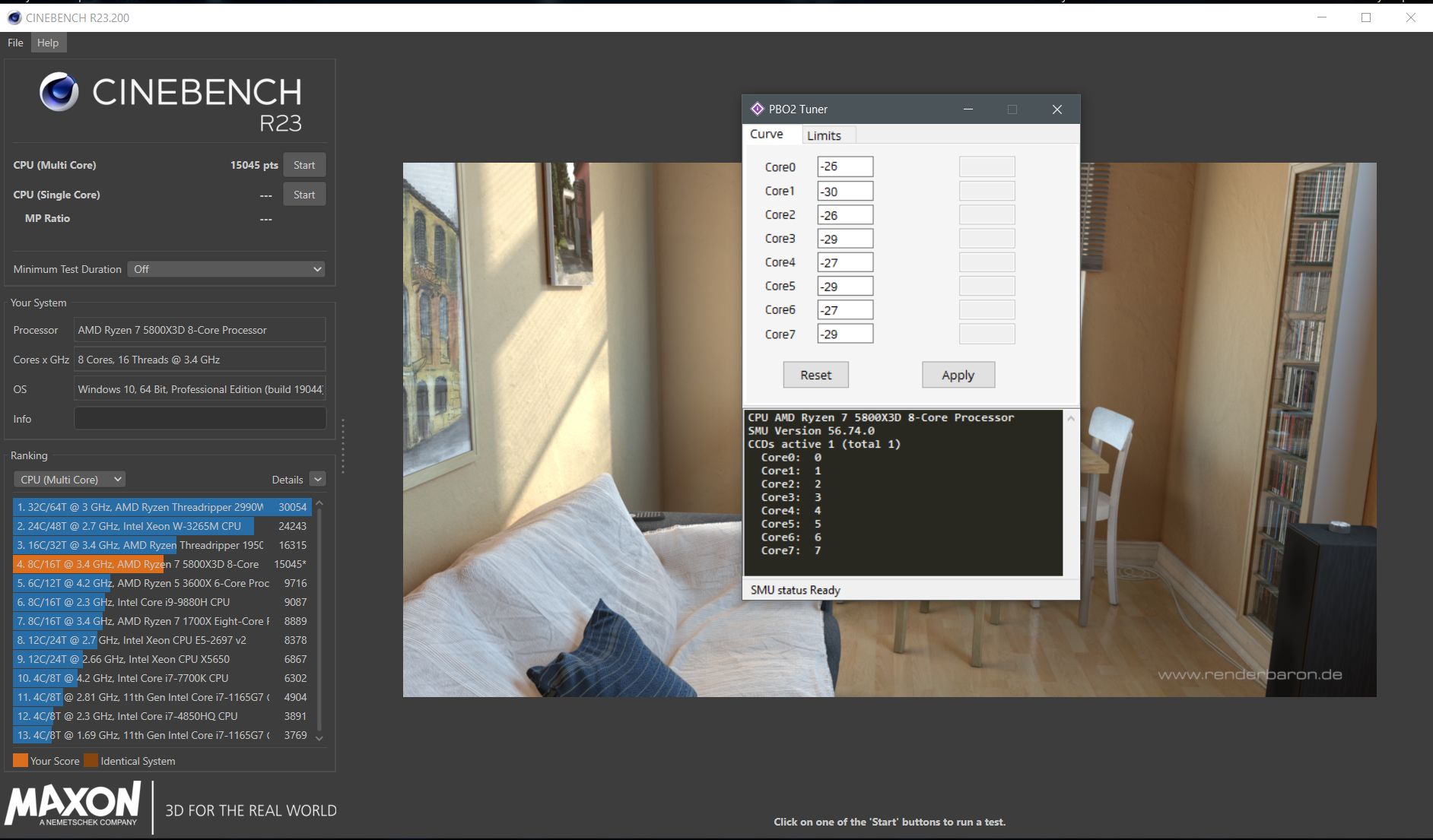Viewport: 1433px width, 840px height.
Task: Select the Core i7-4850HQ ranking row
Action: click(162, 716)
